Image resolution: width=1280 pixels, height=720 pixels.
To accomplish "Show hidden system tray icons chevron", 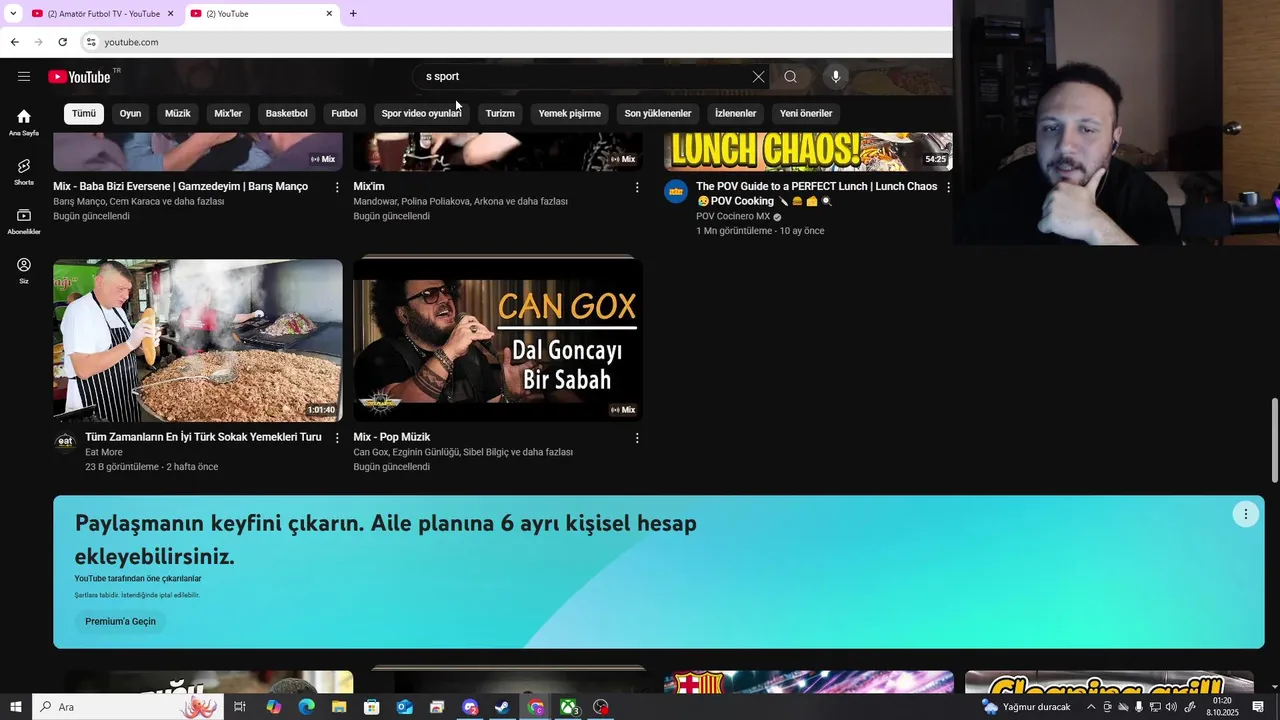I will (x=1091, y=707).
